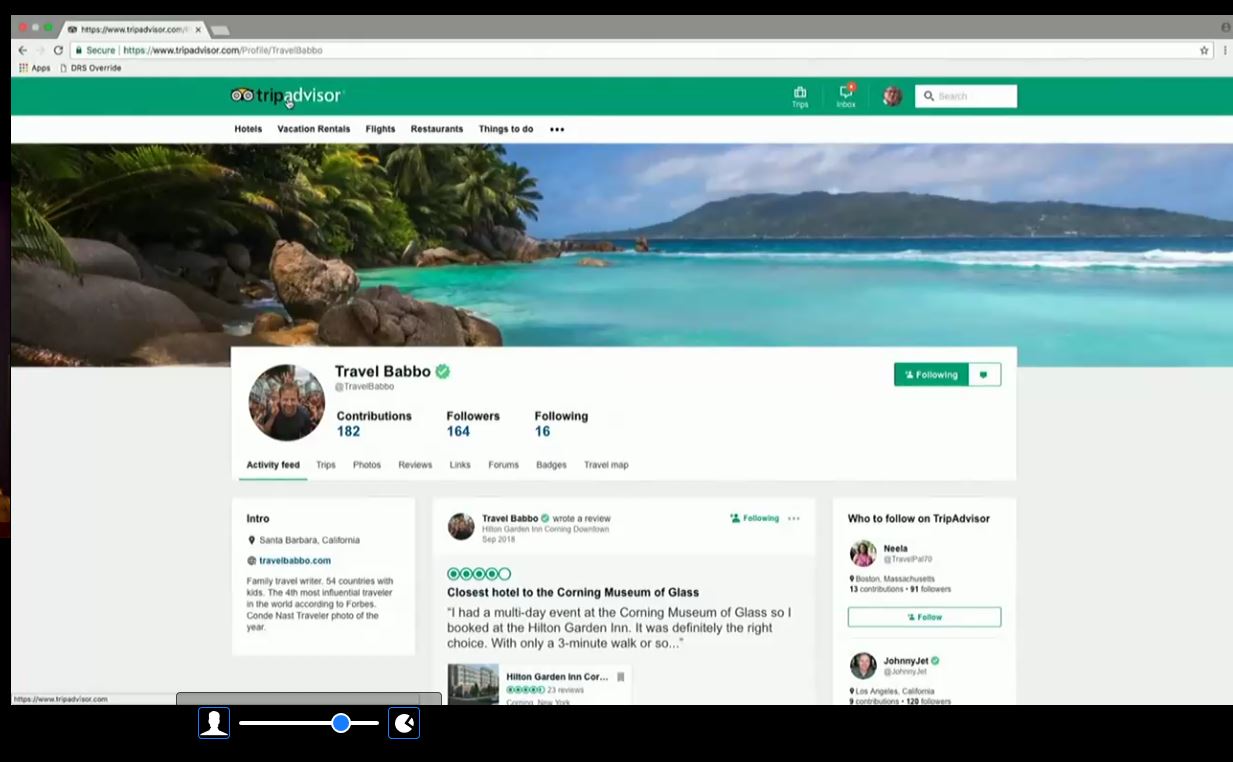Open the user avatar in header

[892, 96]
